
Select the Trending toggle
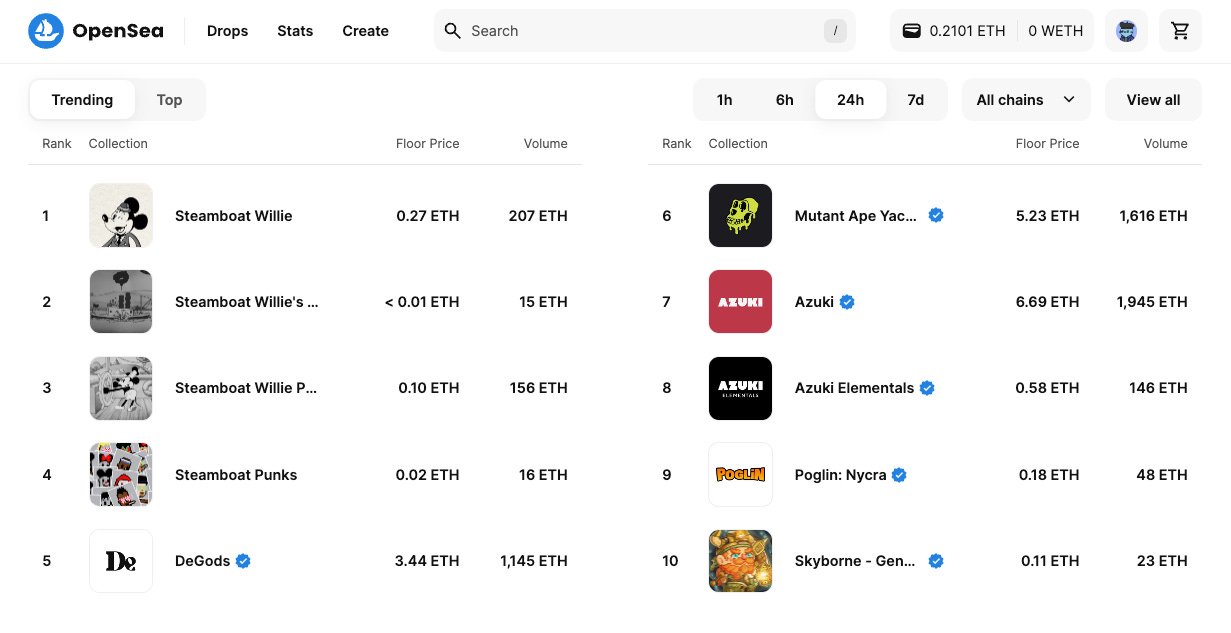point(82,100)
